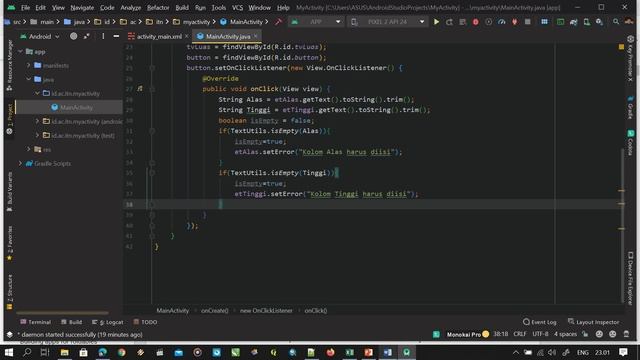Image resolution: width=640 pixels, height=360 pixels.
Task: Select opened file target icon in Project panel
Action: (x=73, y=36)
